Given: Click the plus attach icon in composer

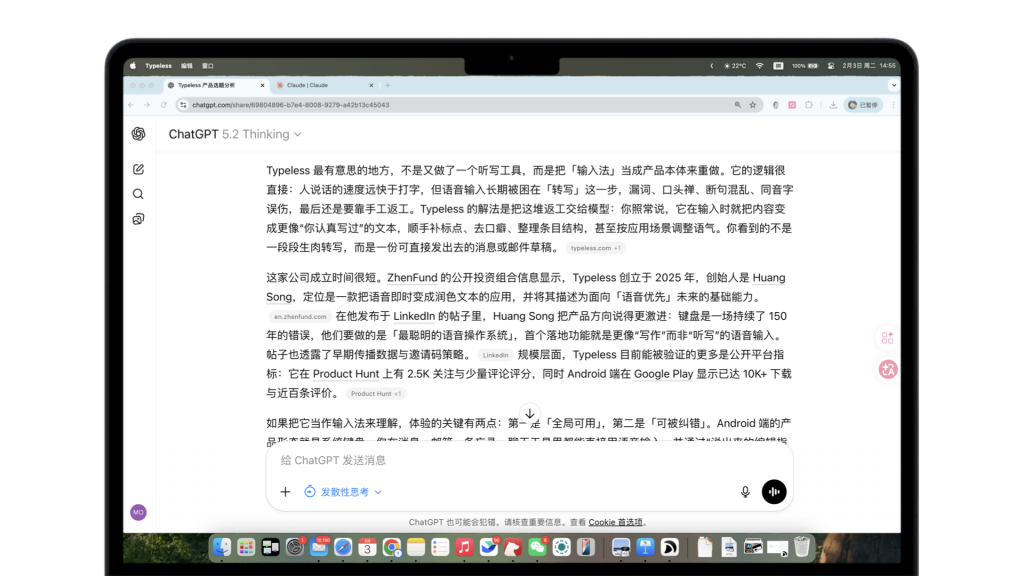Looking at the screenshot, I should click(x=285, y=492).
